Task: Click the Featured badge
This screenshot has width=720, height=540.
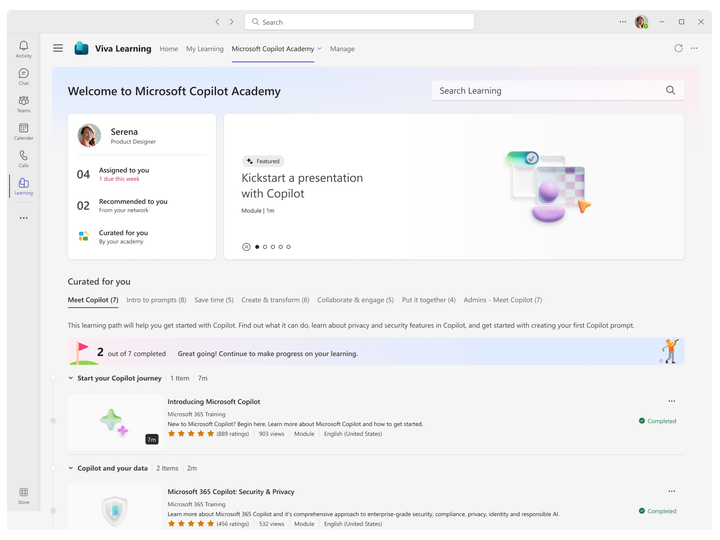Action: pos(263,161)
